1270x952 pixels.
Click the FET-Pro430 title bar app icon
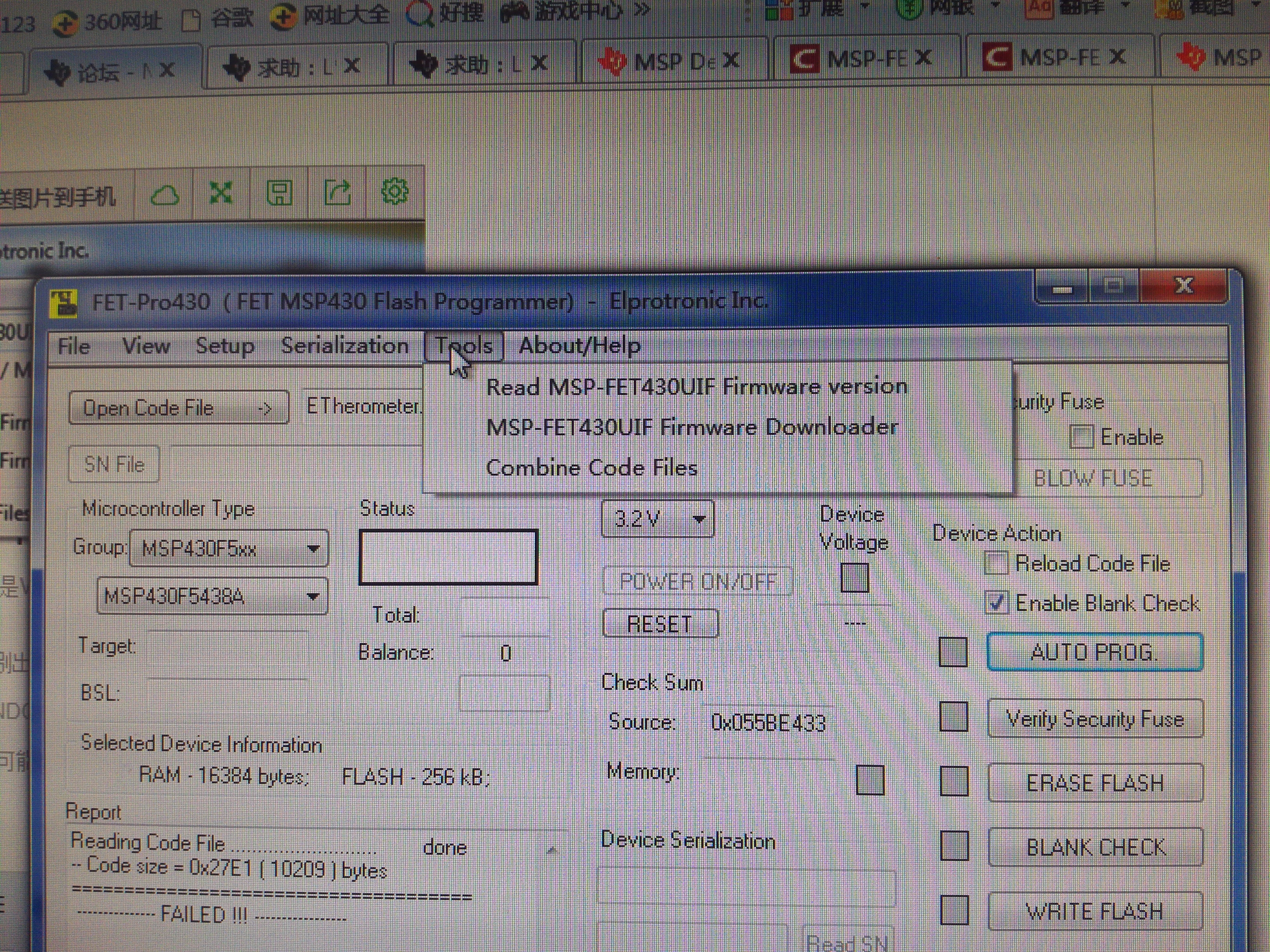[x=64, y=303]
